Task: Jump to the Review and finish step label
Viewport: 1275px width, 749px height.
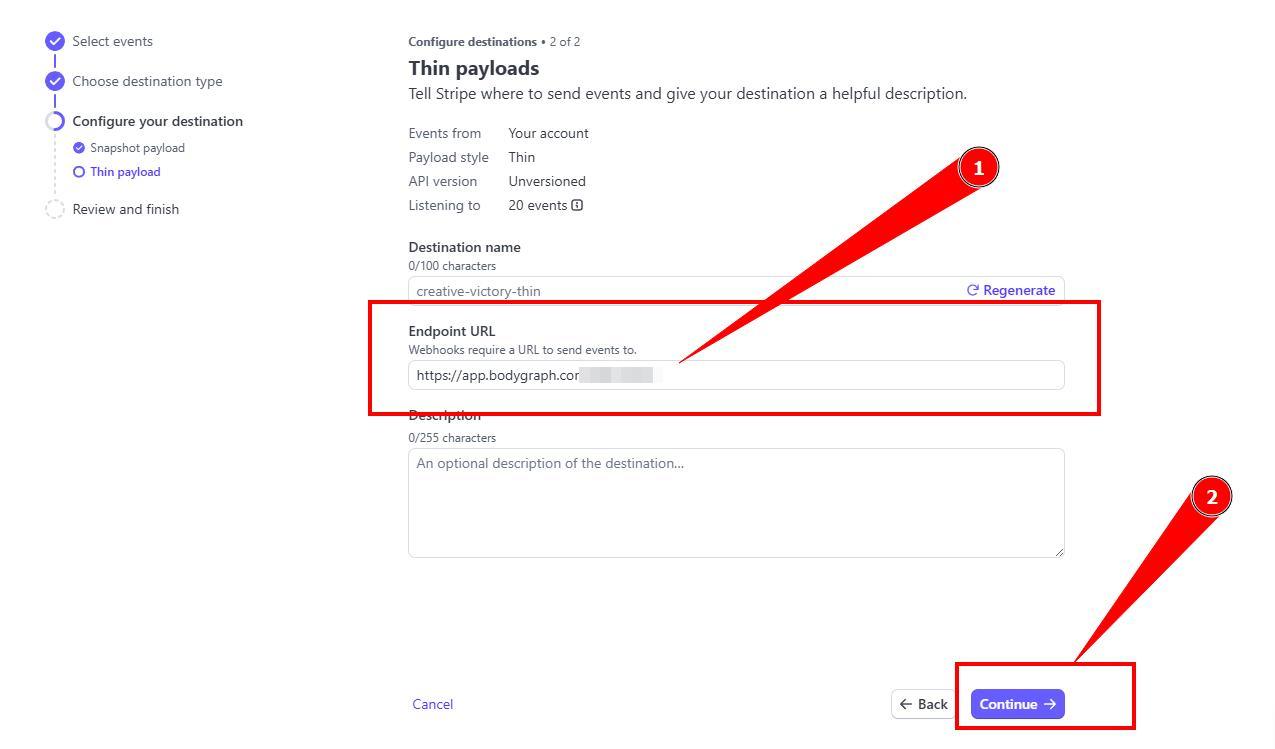Action: pos(126,209)
